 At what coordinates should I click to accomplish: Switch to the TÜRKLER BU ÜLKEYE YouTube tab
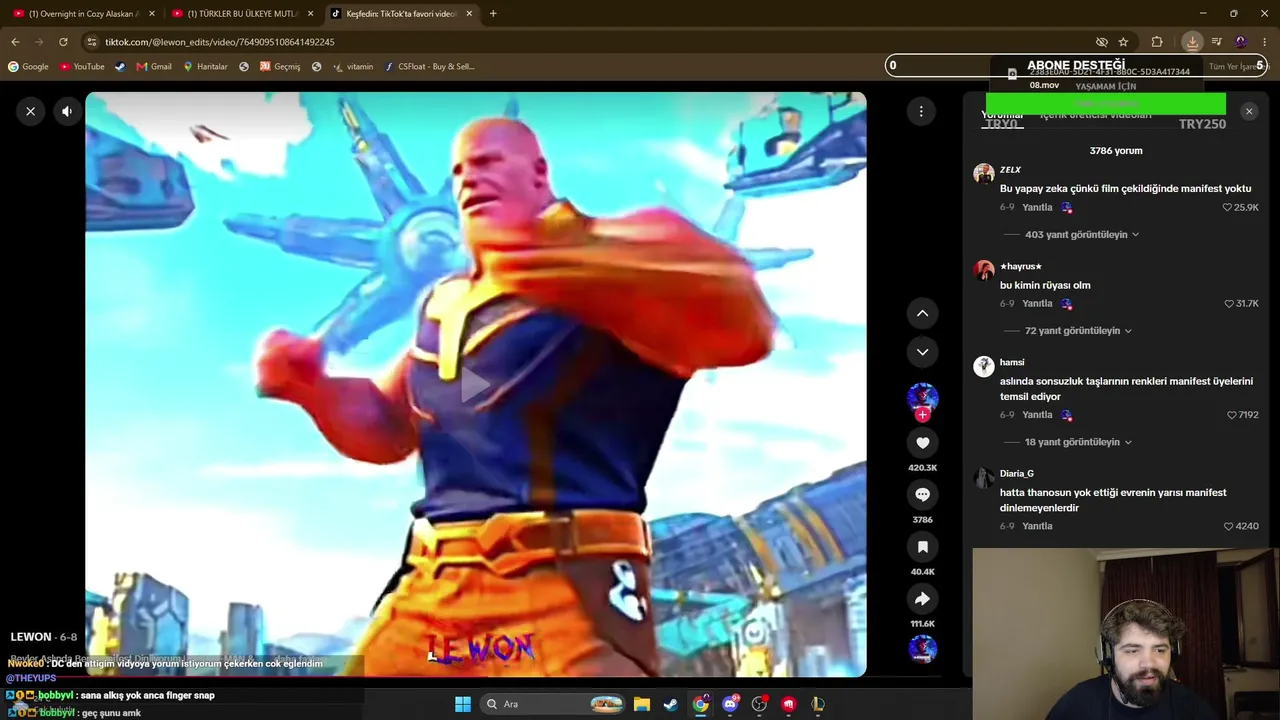pos(240,14)
